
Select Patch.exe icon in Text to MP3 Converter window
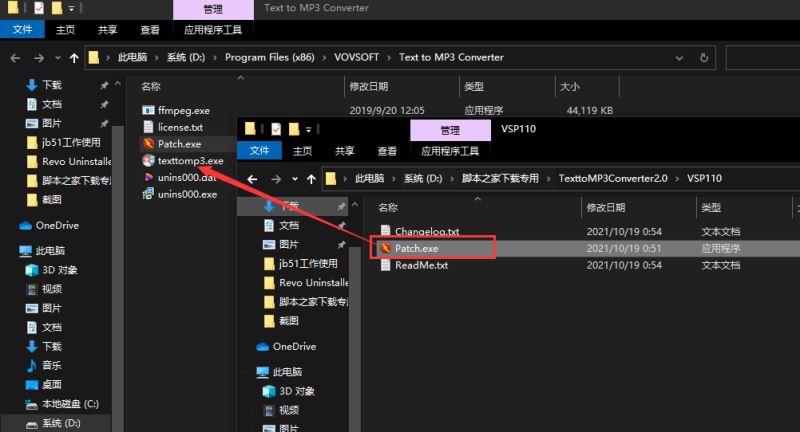148,144
